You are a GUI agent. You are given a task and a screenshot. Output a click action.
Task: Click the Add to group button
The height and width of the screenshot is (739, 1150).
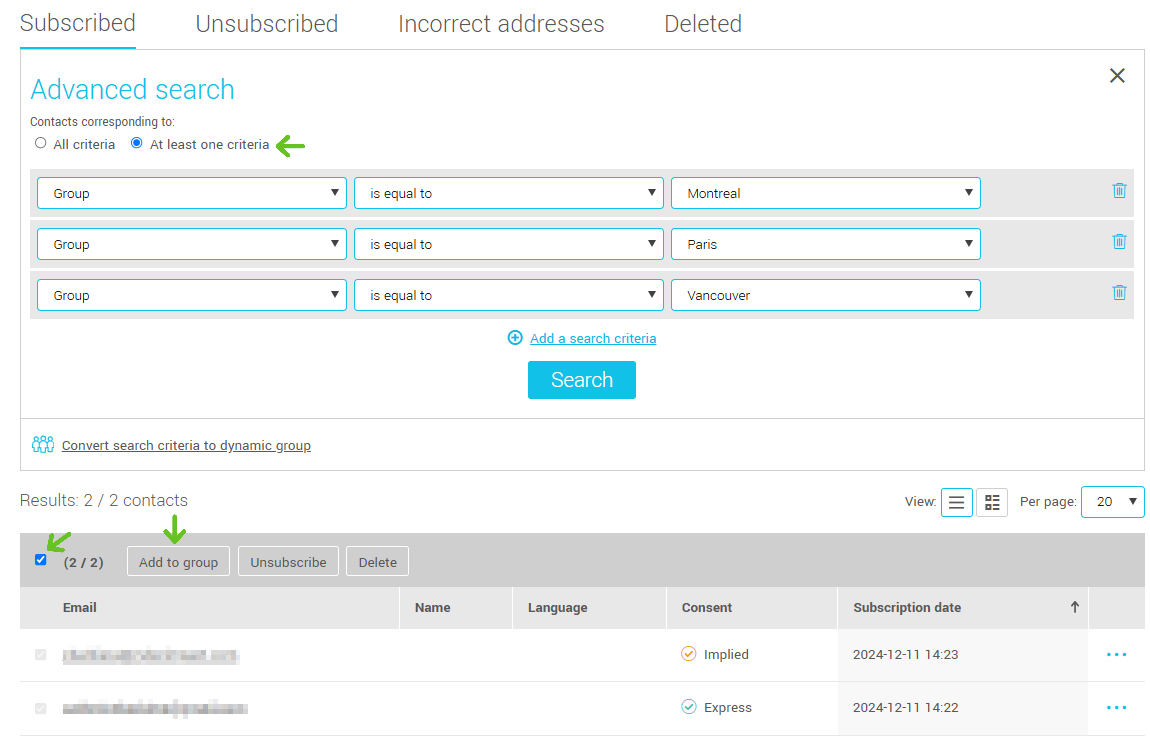tap(178, 561)
